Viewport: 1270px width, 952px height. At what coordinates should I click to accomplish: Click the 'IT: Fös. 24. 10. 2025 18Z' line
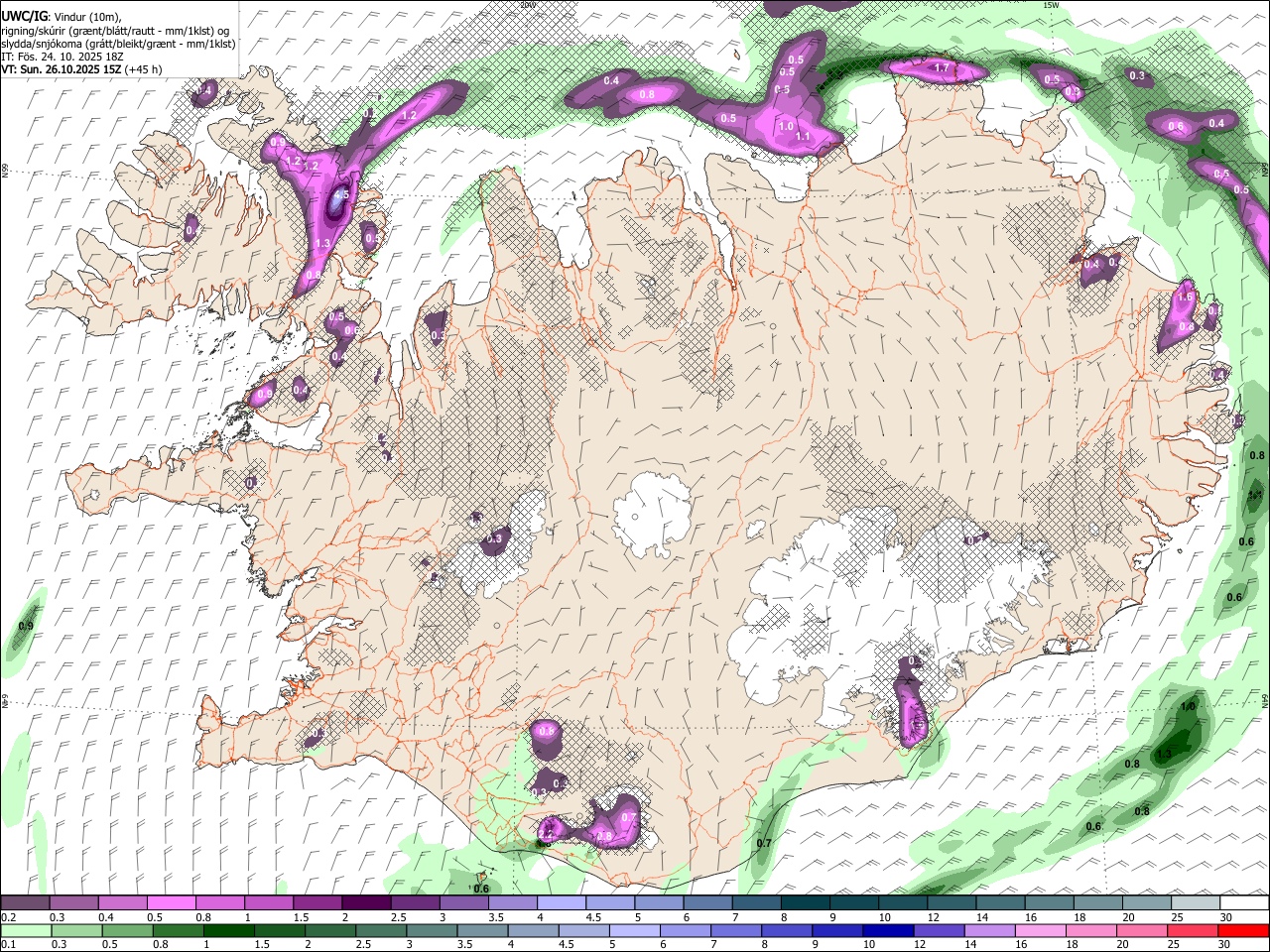(63, 57)
